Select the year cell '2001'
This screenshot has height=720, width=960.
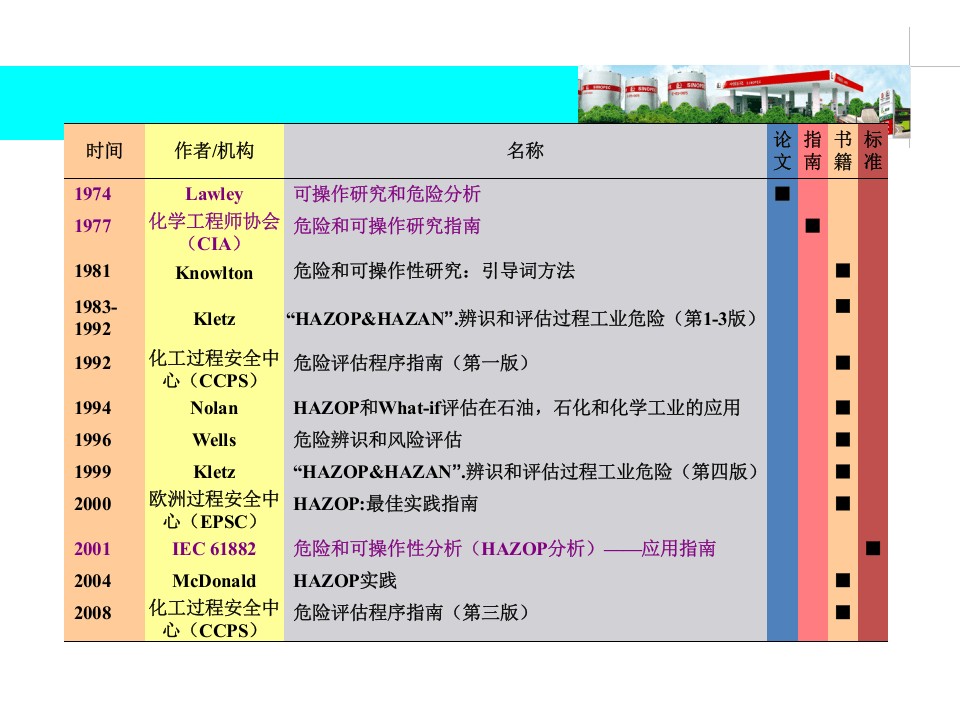[x=92, y=549]
